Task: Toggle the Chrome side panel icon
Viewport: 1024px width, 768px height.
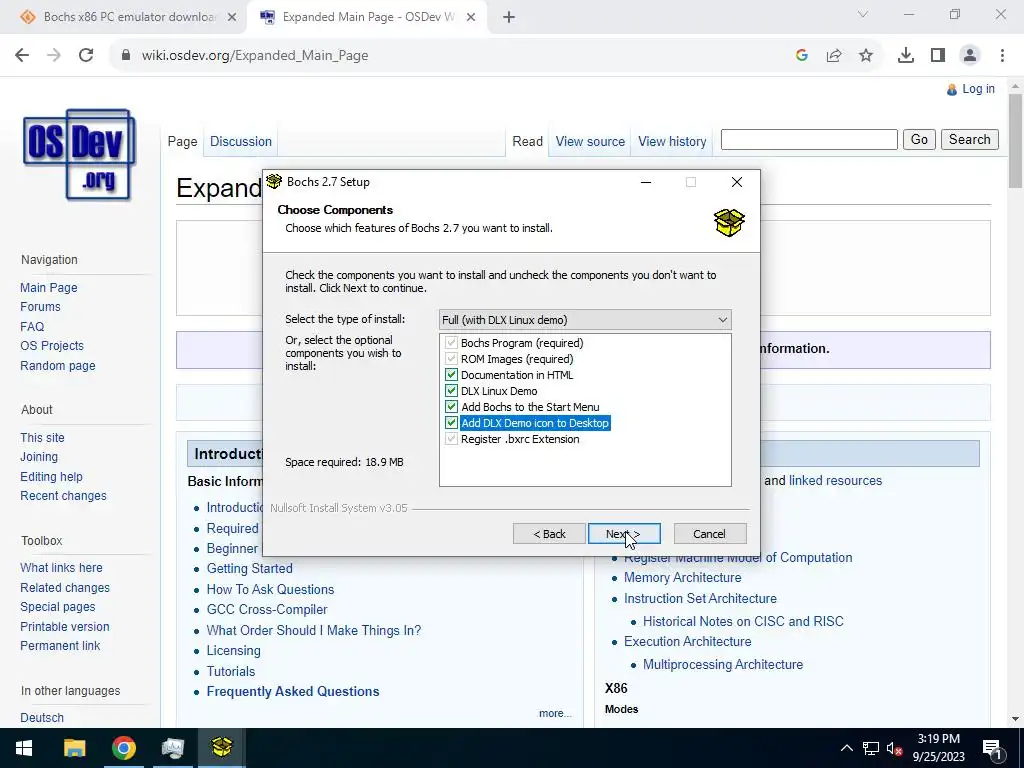Action: tap(938, 56)
